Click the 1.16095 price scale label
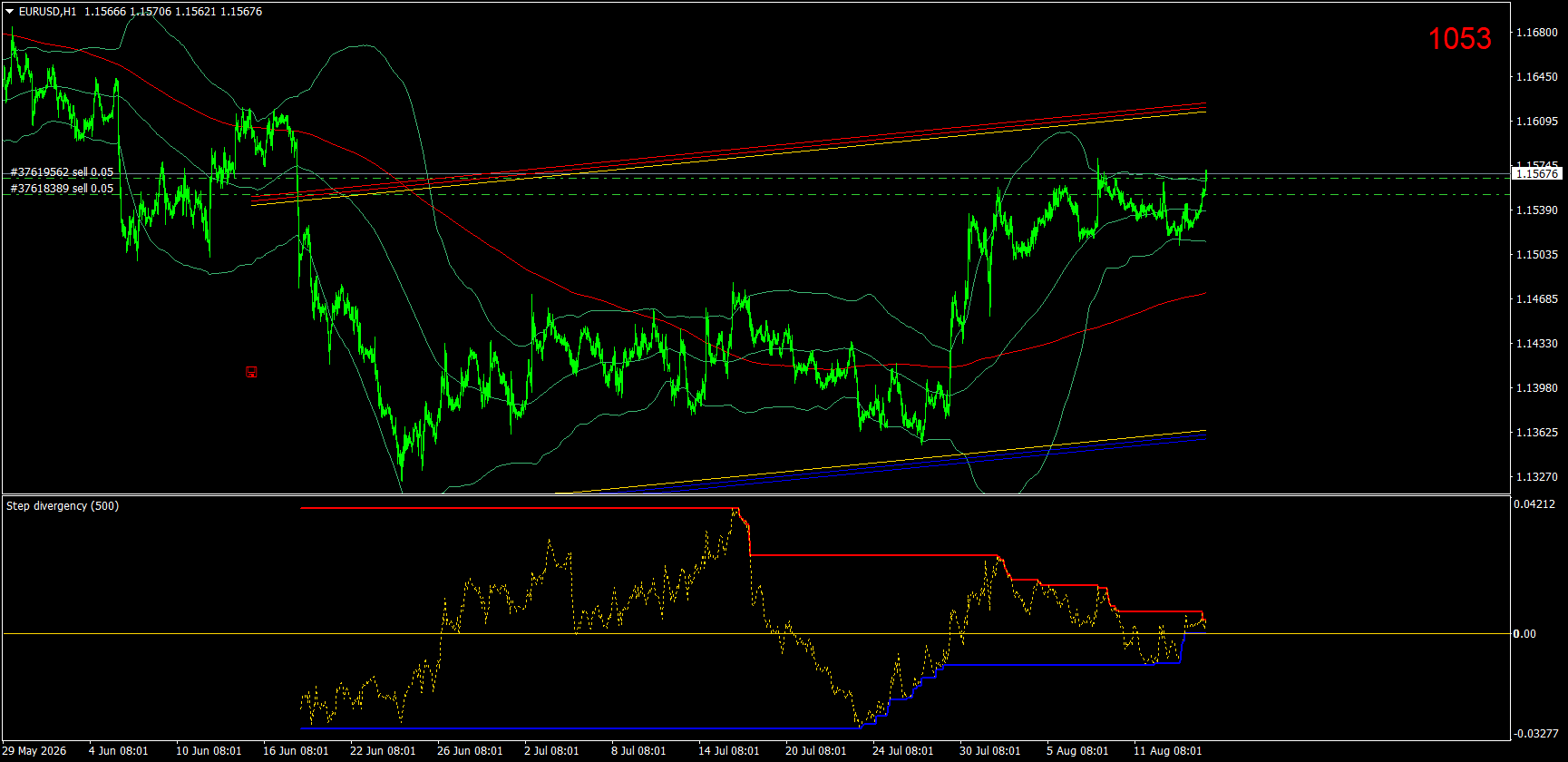Viewport: 1568px width, 762px height. click(1537, 122)
